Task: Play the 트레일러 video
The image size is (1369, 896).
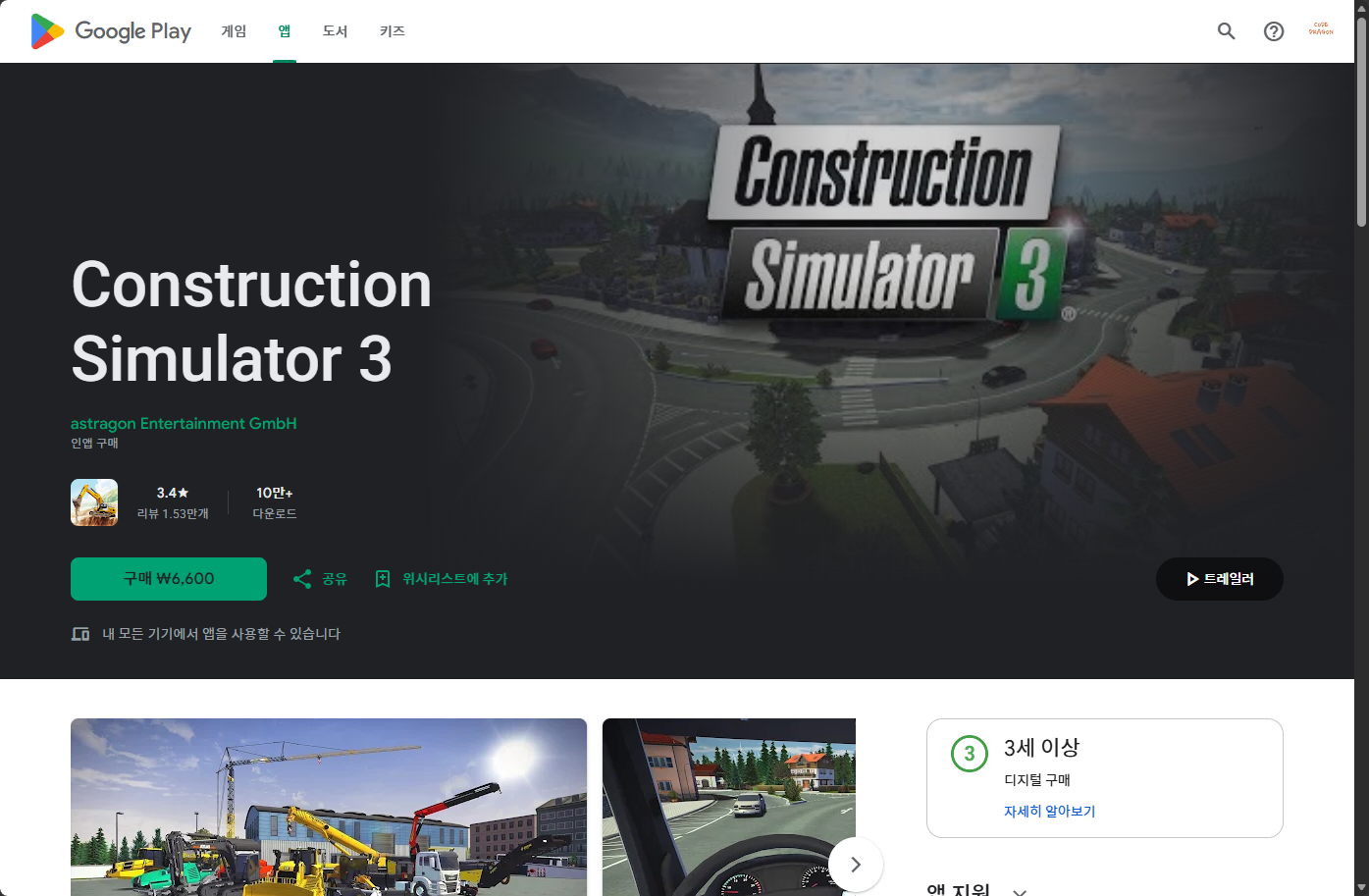Action: point(1220,579)
